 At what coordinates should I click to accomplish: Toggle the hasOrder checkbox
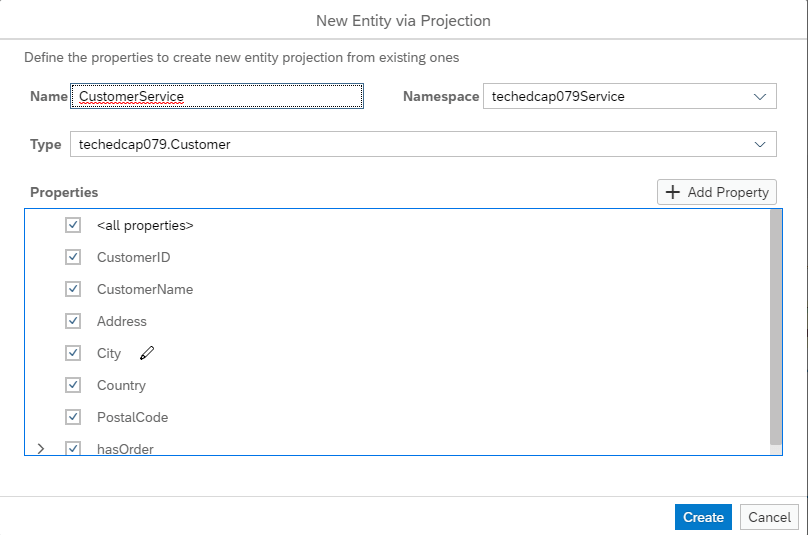[x=73, y=448]
